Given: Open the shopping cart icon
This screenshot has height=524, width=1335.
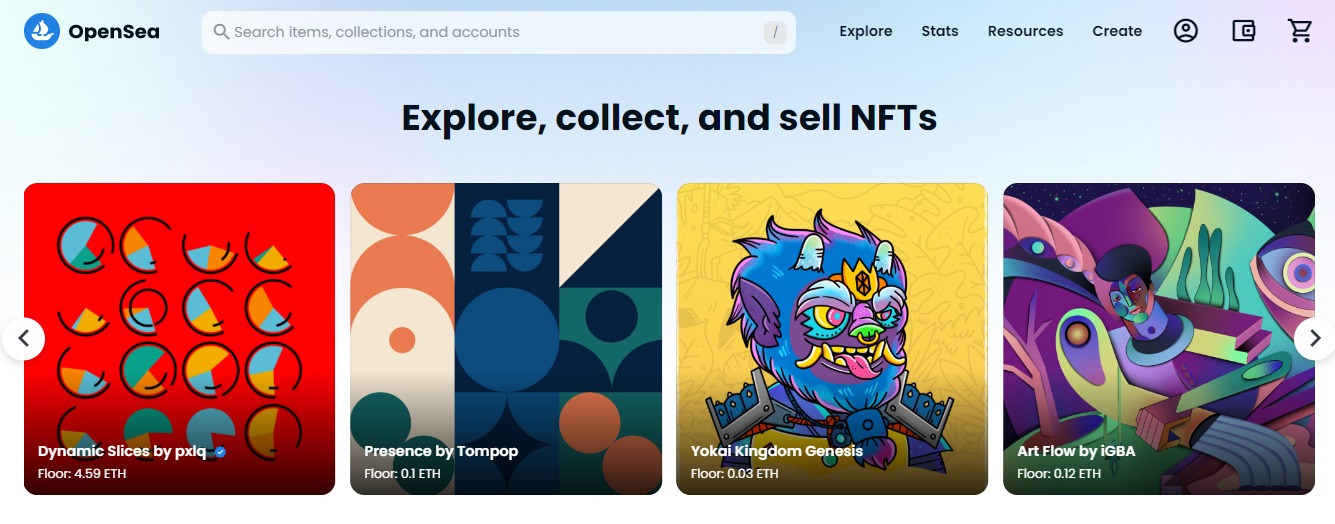Looking at the screenshot, I should tap(1300, 31).
